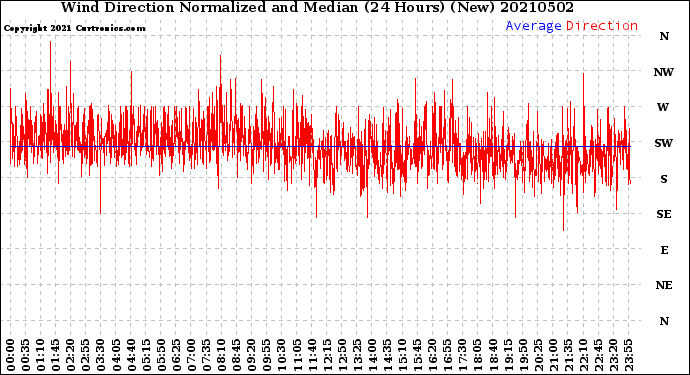Click the '19:15' time label

[x=508, y=355]
